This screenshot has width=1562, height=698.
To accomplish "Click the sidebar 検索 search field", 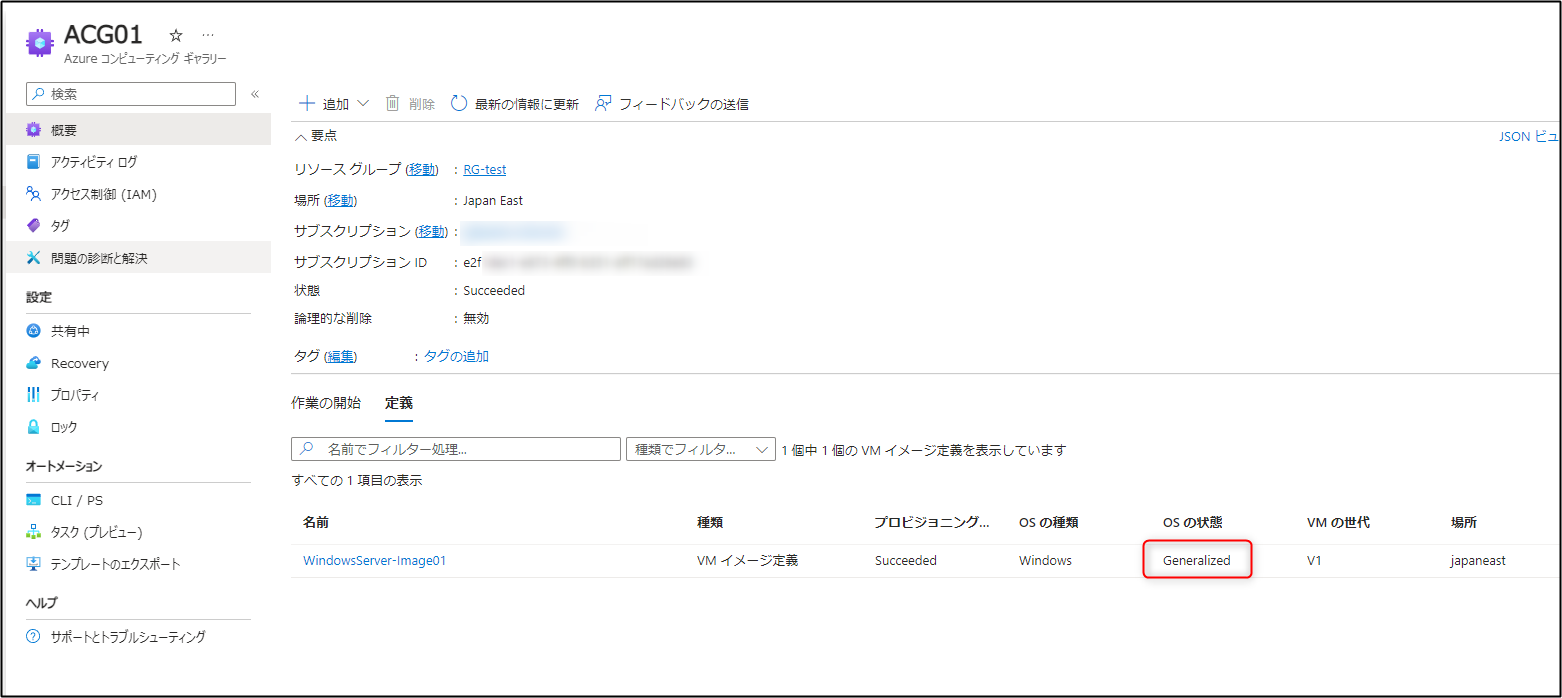I will click(131, 94).
